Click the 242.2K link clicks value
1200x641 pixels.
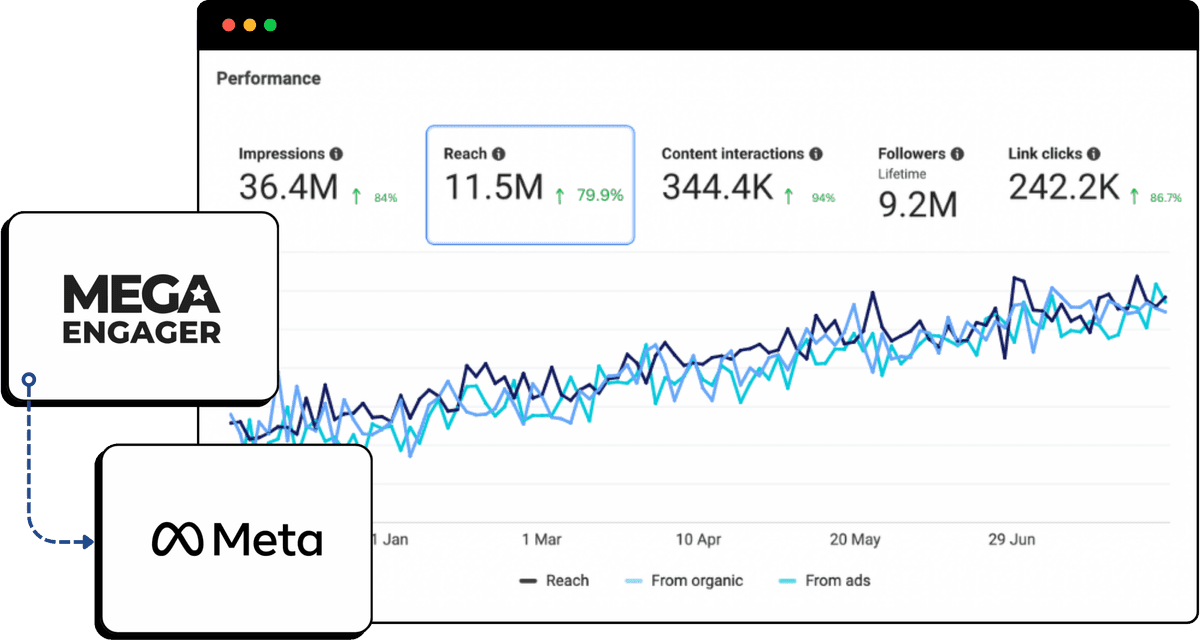(1064, 187)
